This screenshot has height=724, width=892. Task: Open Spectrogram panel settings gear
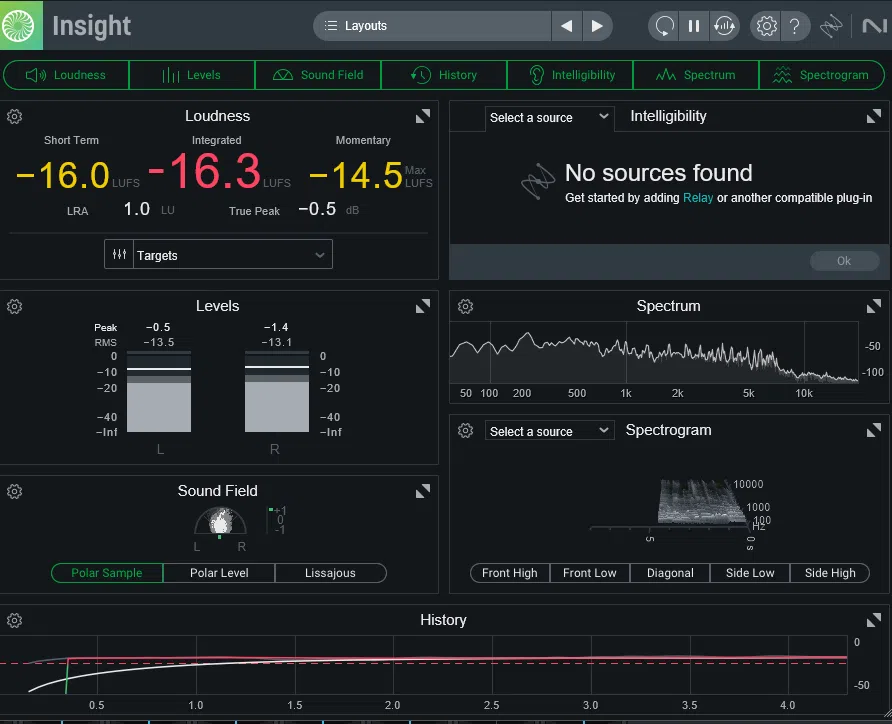click(x=465, y=431)
